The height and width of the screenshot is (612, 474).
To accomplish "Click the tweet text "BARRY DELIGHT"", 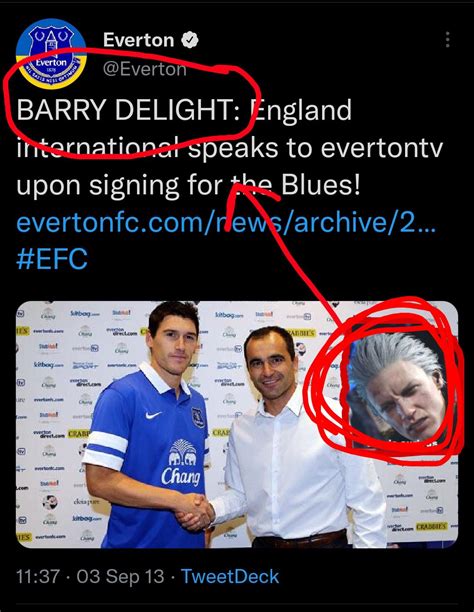I will point(125,110).
